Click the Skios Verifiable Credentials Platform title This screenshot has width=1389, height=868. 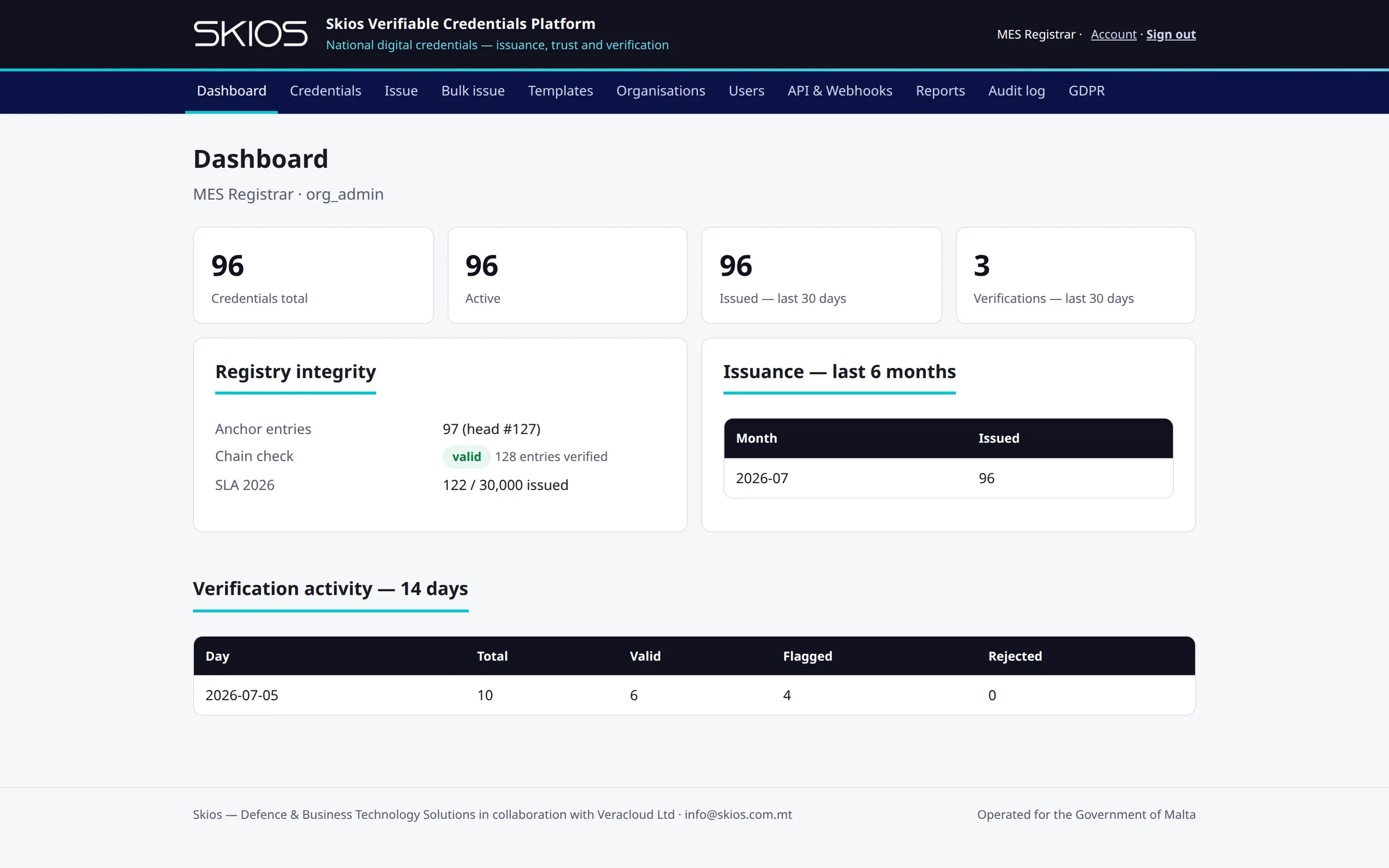pos(460,24)
